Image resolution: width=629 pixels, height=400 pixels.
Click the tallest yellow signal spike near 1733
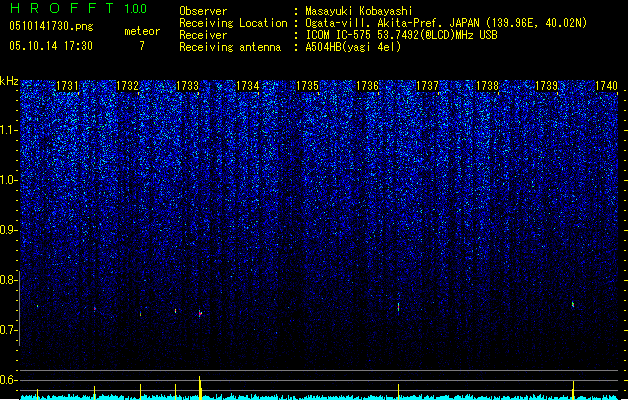(x=200, y=388)
